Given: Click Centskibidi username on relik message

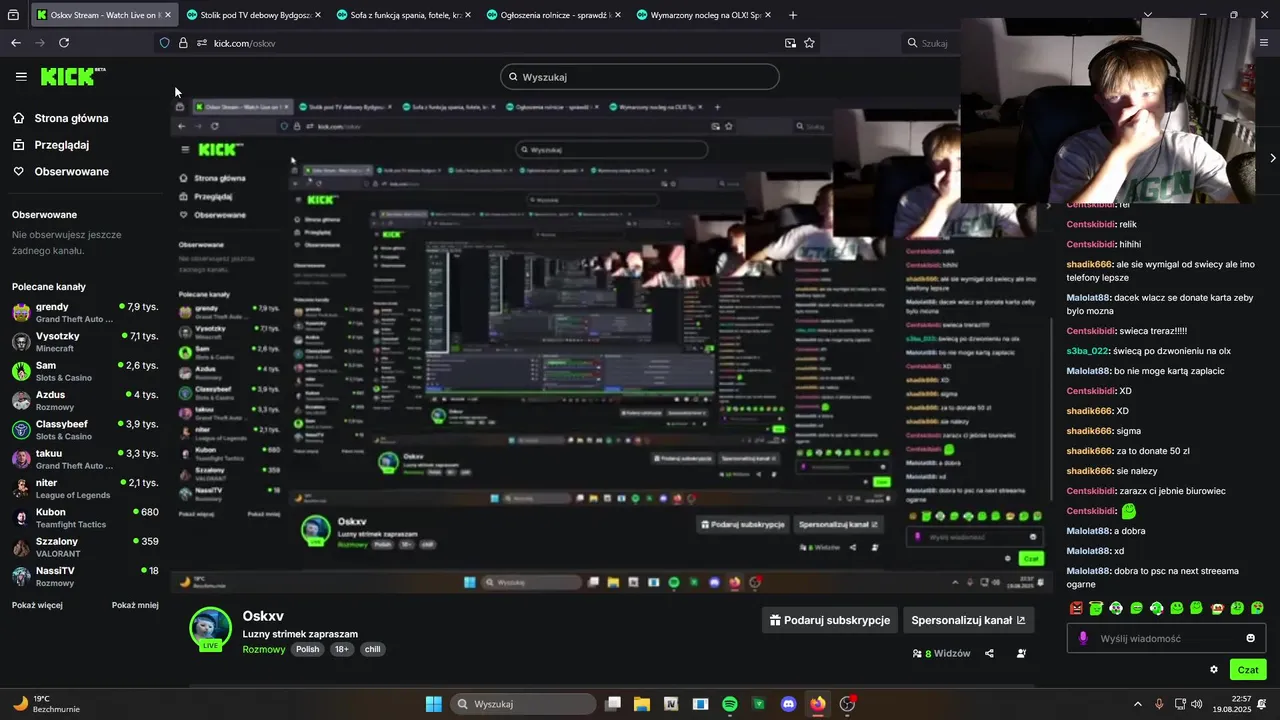Looking at the screenshot, I should tap(1090, 224).
